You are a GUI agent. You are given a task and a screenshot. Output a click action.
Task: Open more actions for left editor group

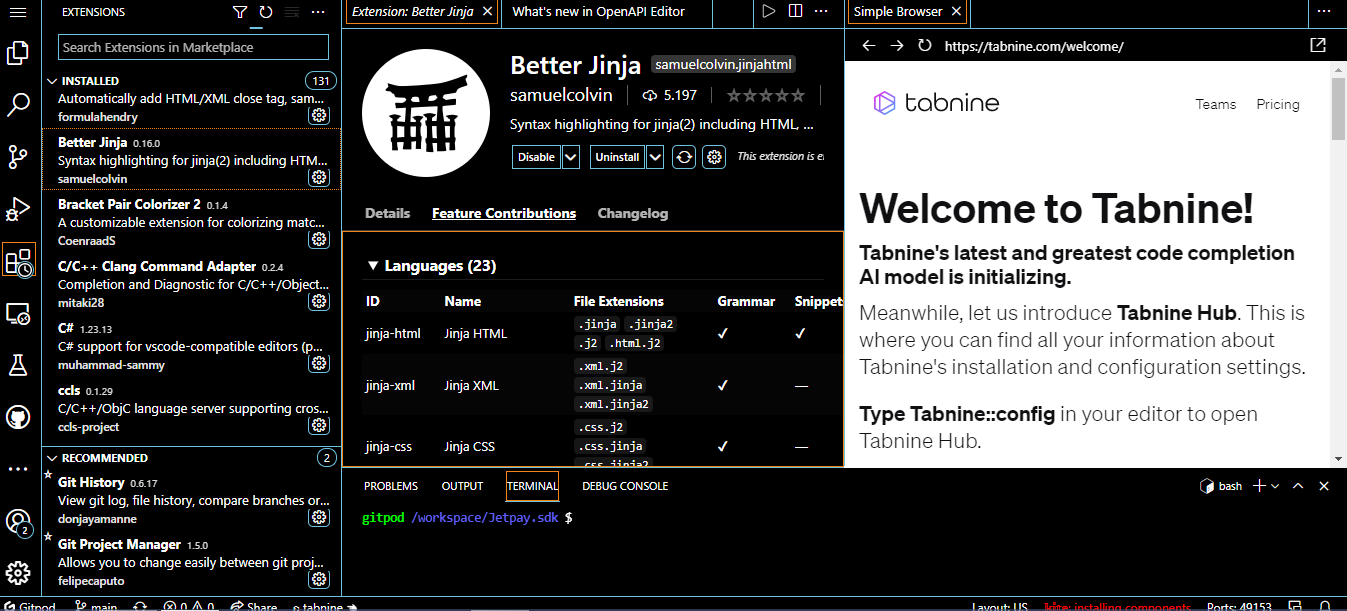pos(822,12)
